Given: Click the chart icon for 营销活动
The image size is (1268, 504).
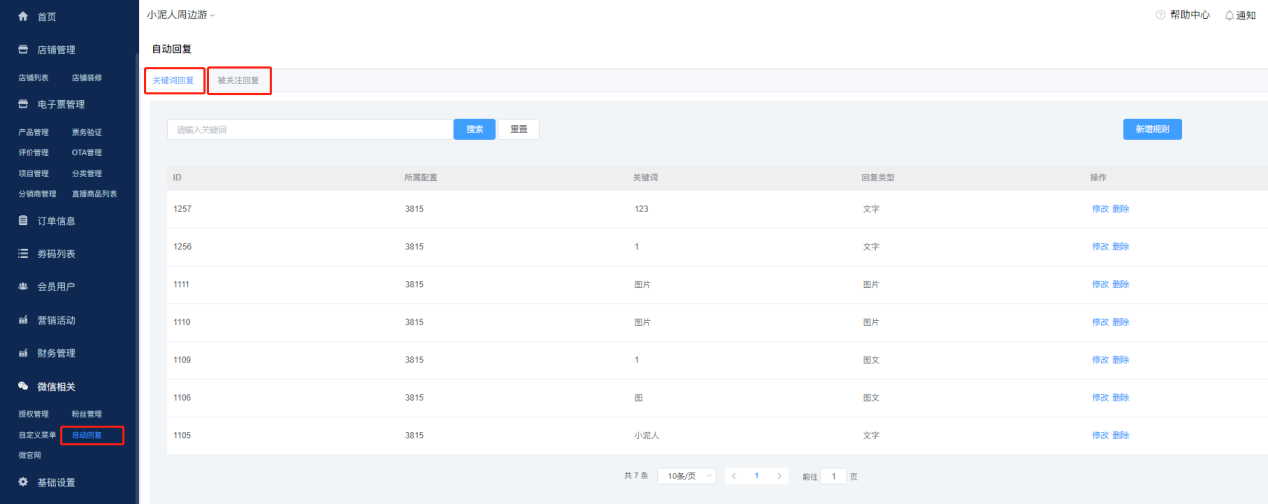Looking at the screenshot, I should pos(23,320).
